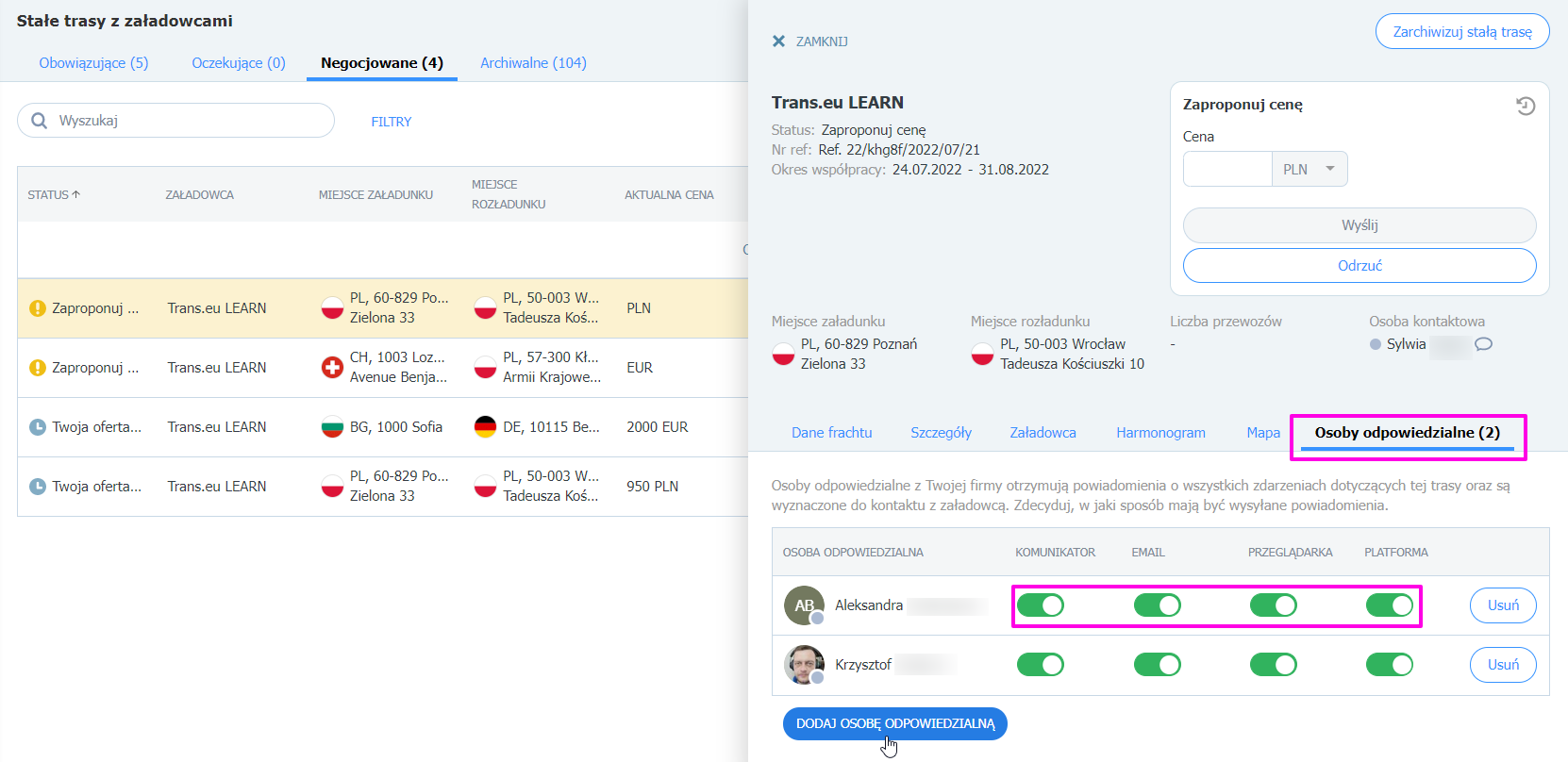The width and height of the screenshot is (1568, 762).
Task: Click DODAJ OSOBĘ ODPOWIEDZIALNĄ button
Action: pos(895,724)
